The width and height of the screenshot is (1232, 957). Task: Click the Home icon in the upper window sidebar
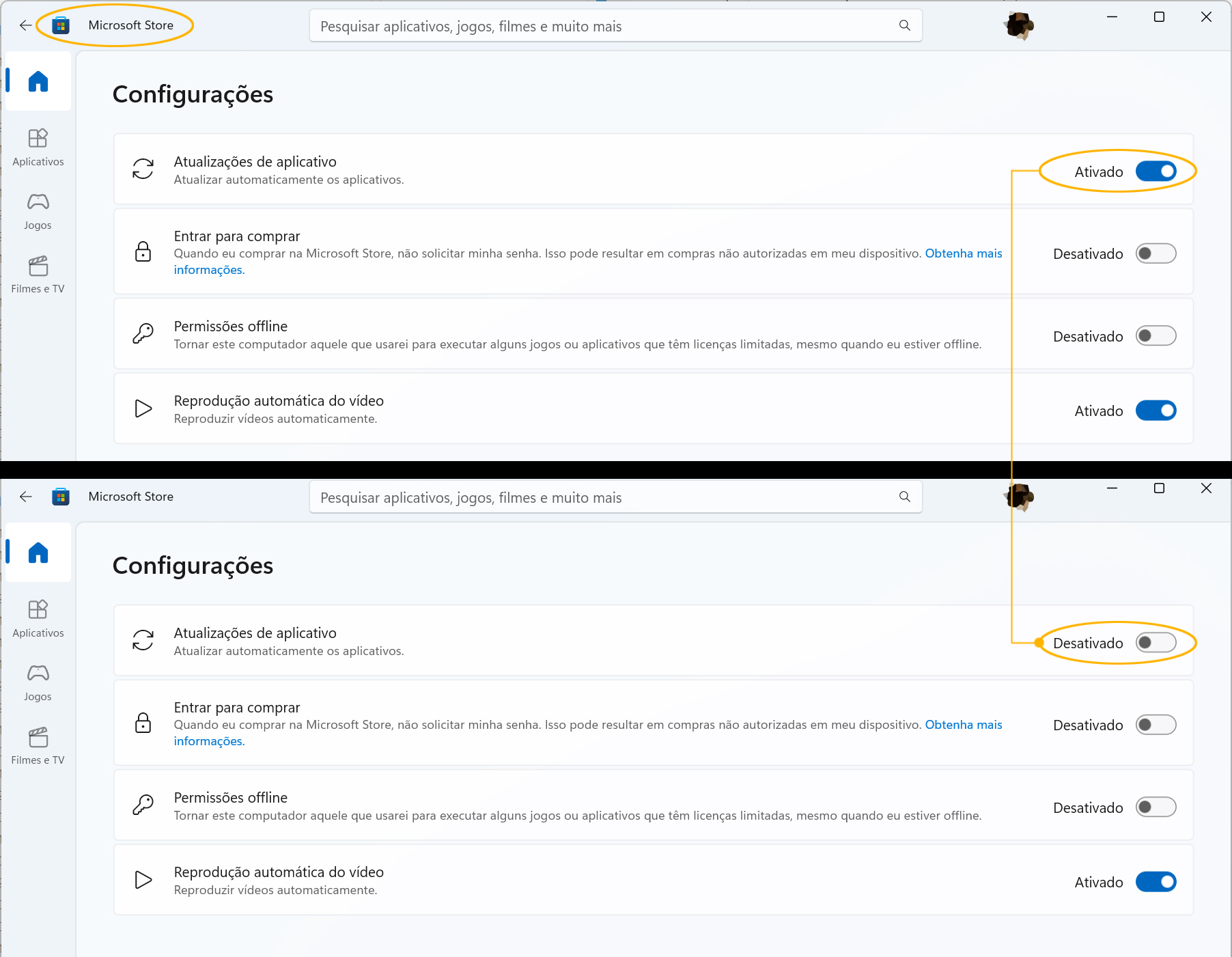pos(38,82)
